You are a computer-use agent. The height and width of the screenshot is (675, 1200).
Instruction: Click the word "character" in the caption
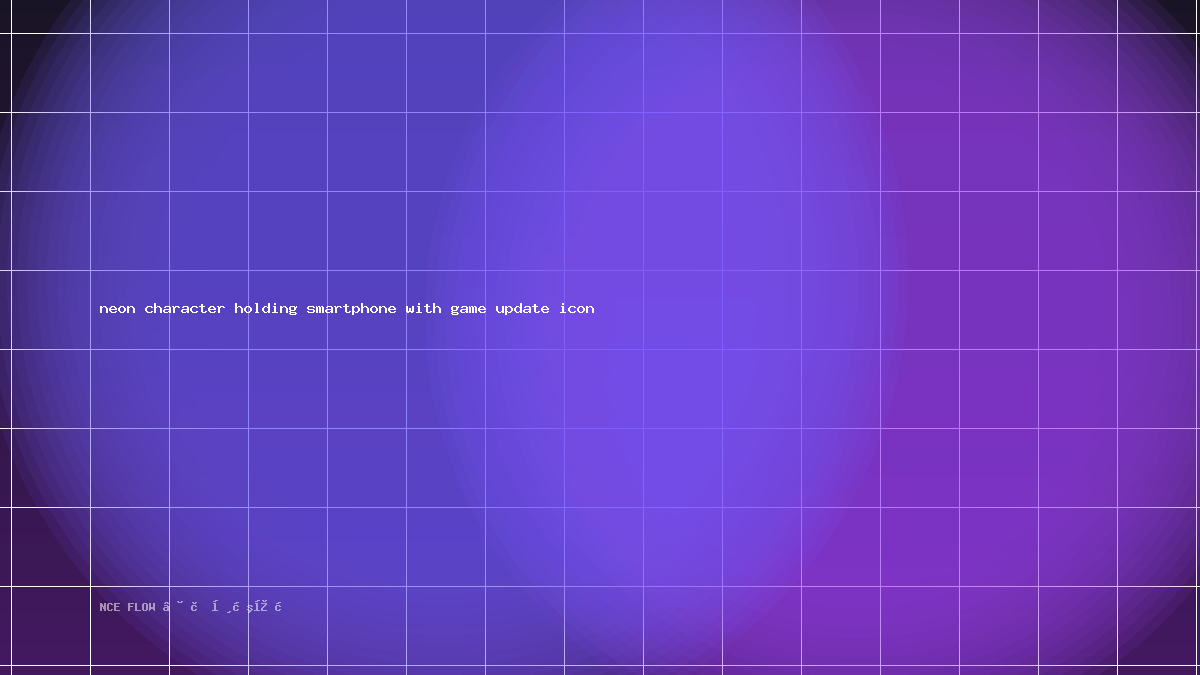[185, 309]
